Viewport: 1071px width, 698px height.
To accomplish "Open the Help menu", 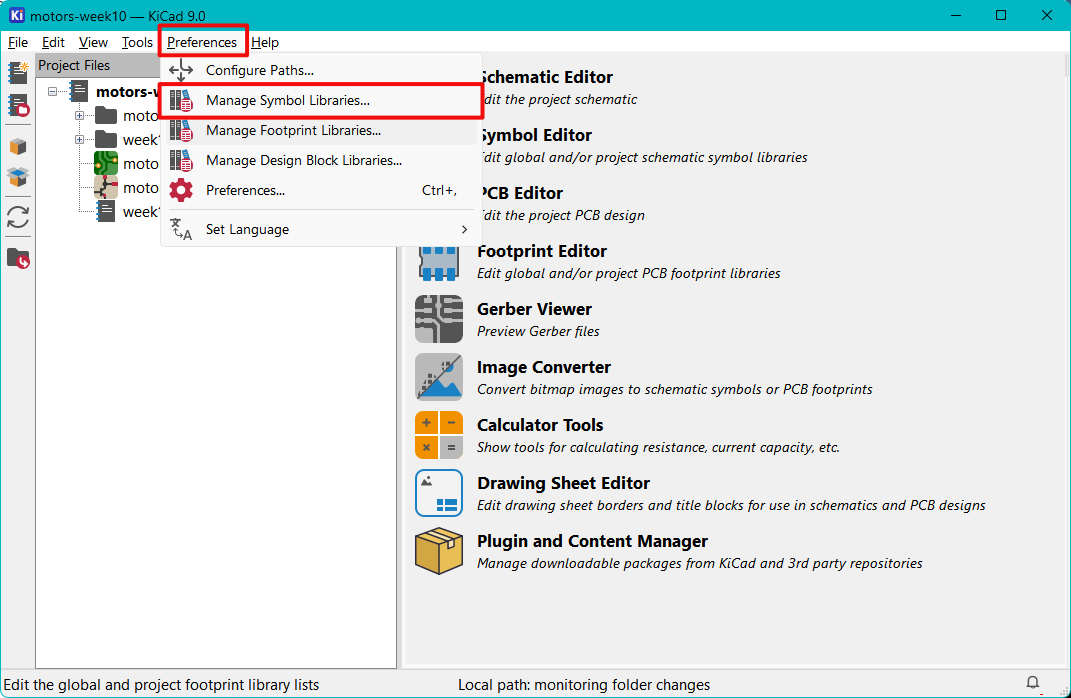I will 265,42.
